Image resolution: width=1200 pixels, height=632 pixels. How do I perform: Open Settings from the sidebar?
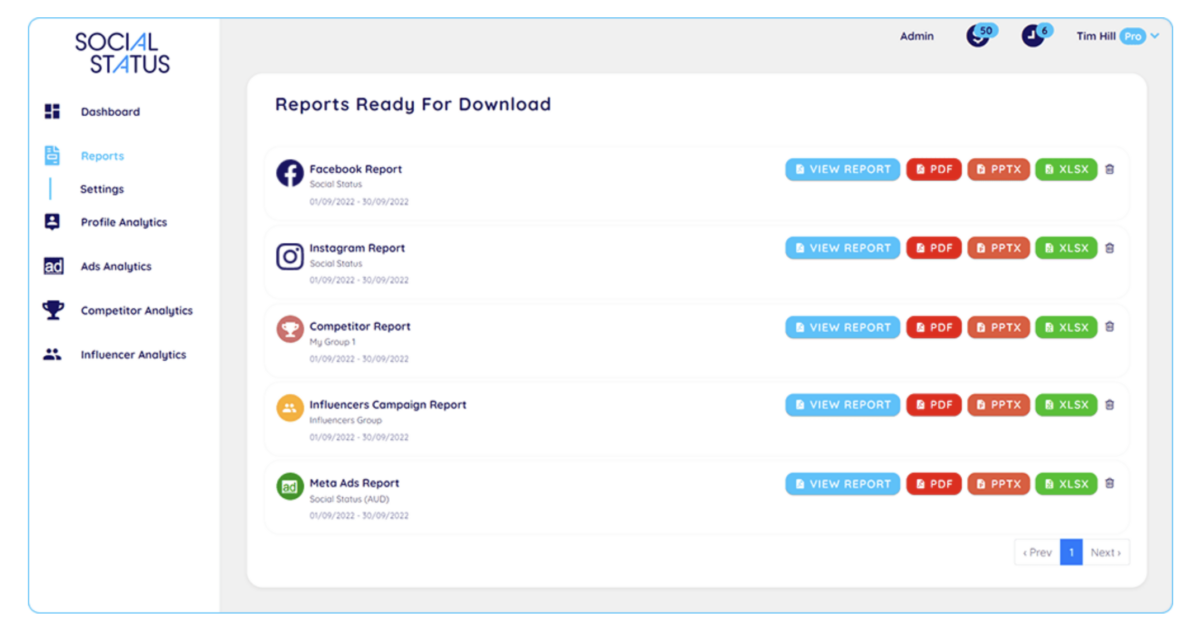coord(102,189)
